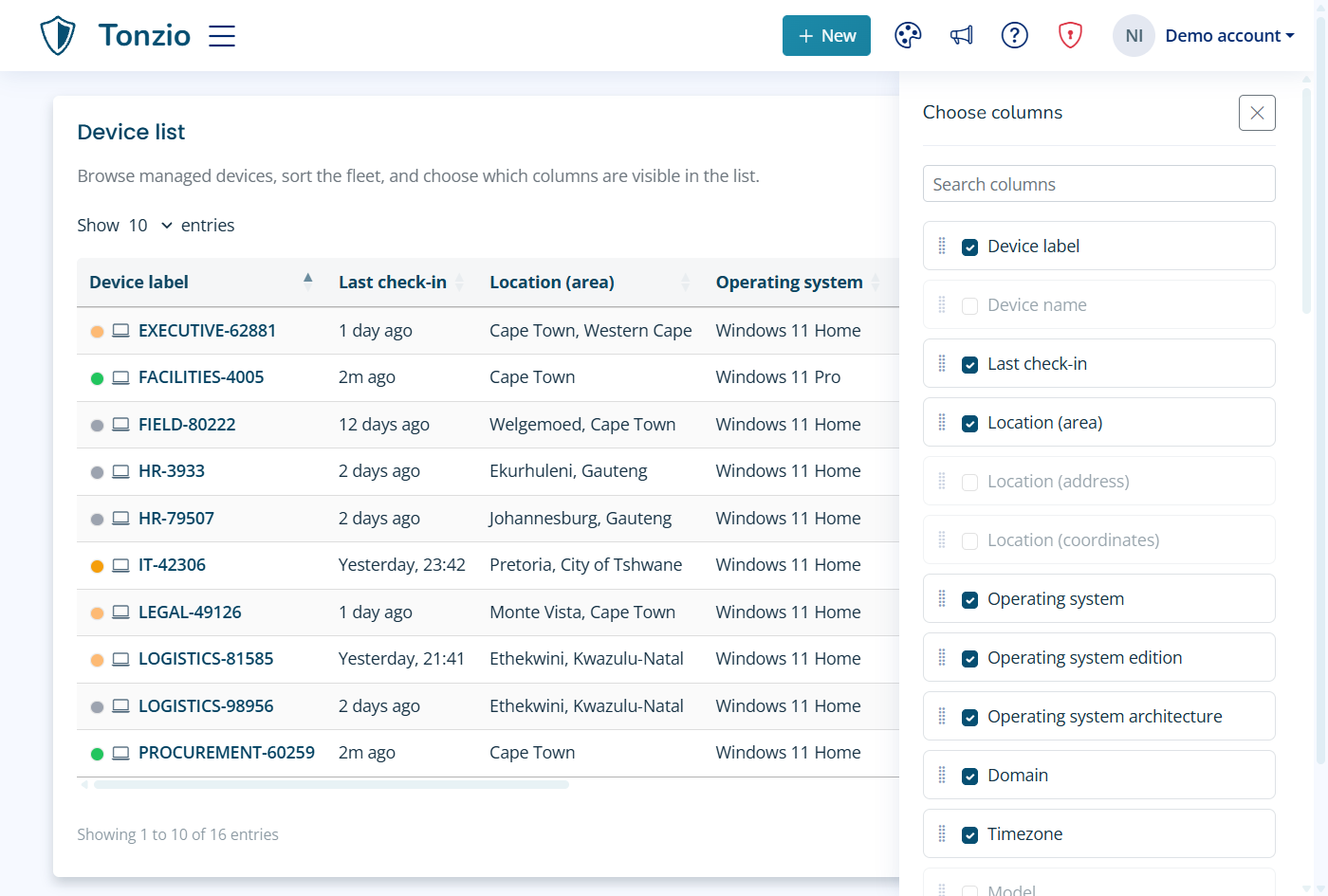Uncheck the Device label column checkbox
Image resolution: width=1328 pixels, height=896 pixels.
coord(969,247)
